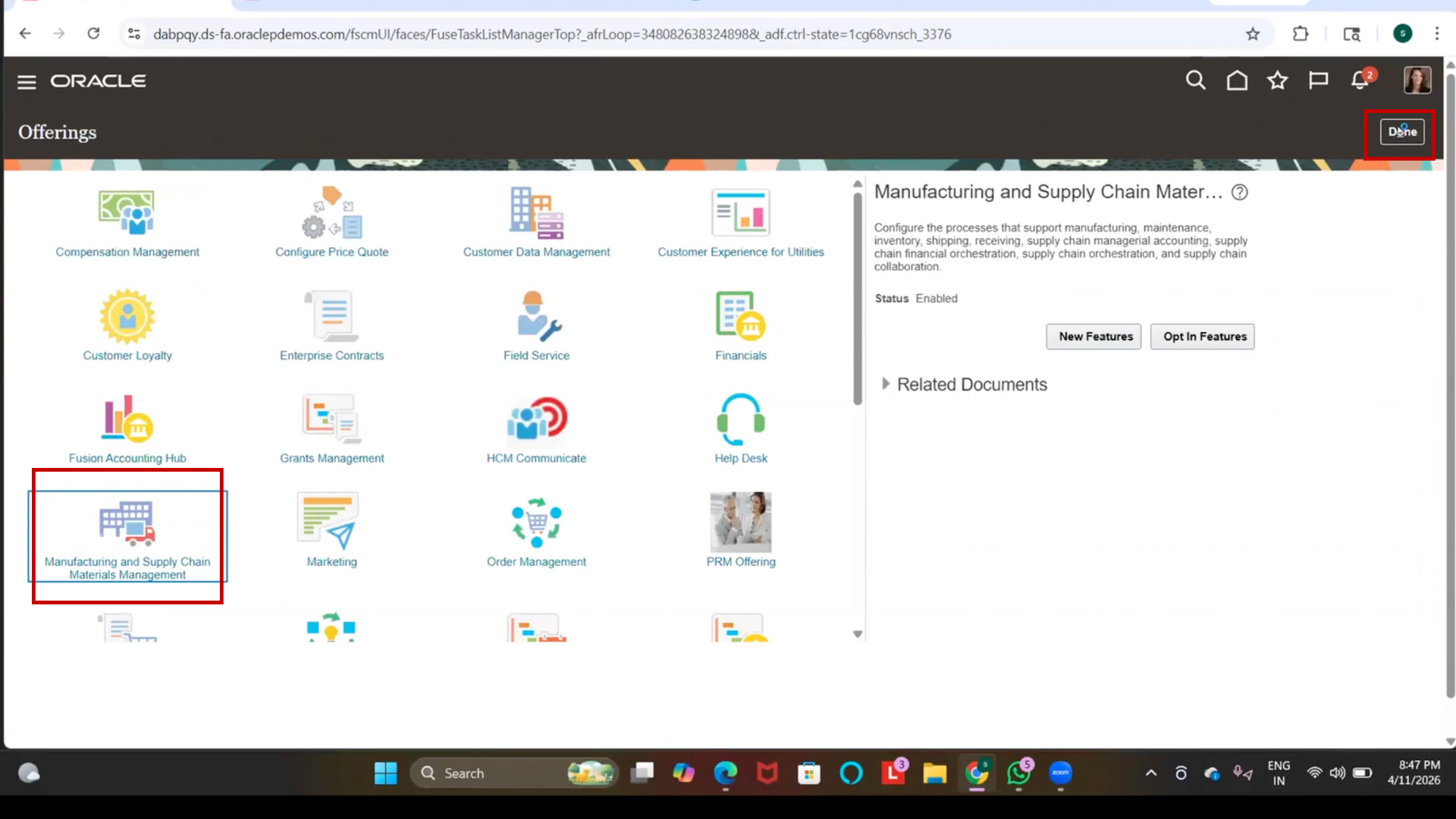Select Configure Price Quote offering icon

point(331,212)
